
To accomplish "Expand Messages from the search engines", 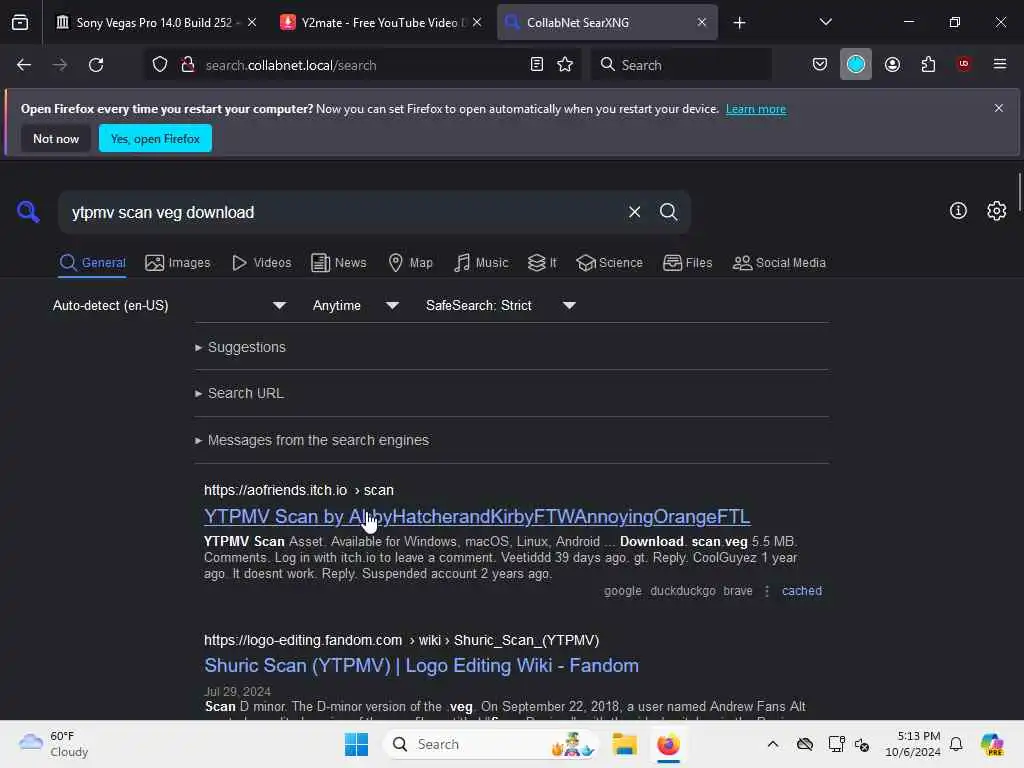I will pos(312,440).
